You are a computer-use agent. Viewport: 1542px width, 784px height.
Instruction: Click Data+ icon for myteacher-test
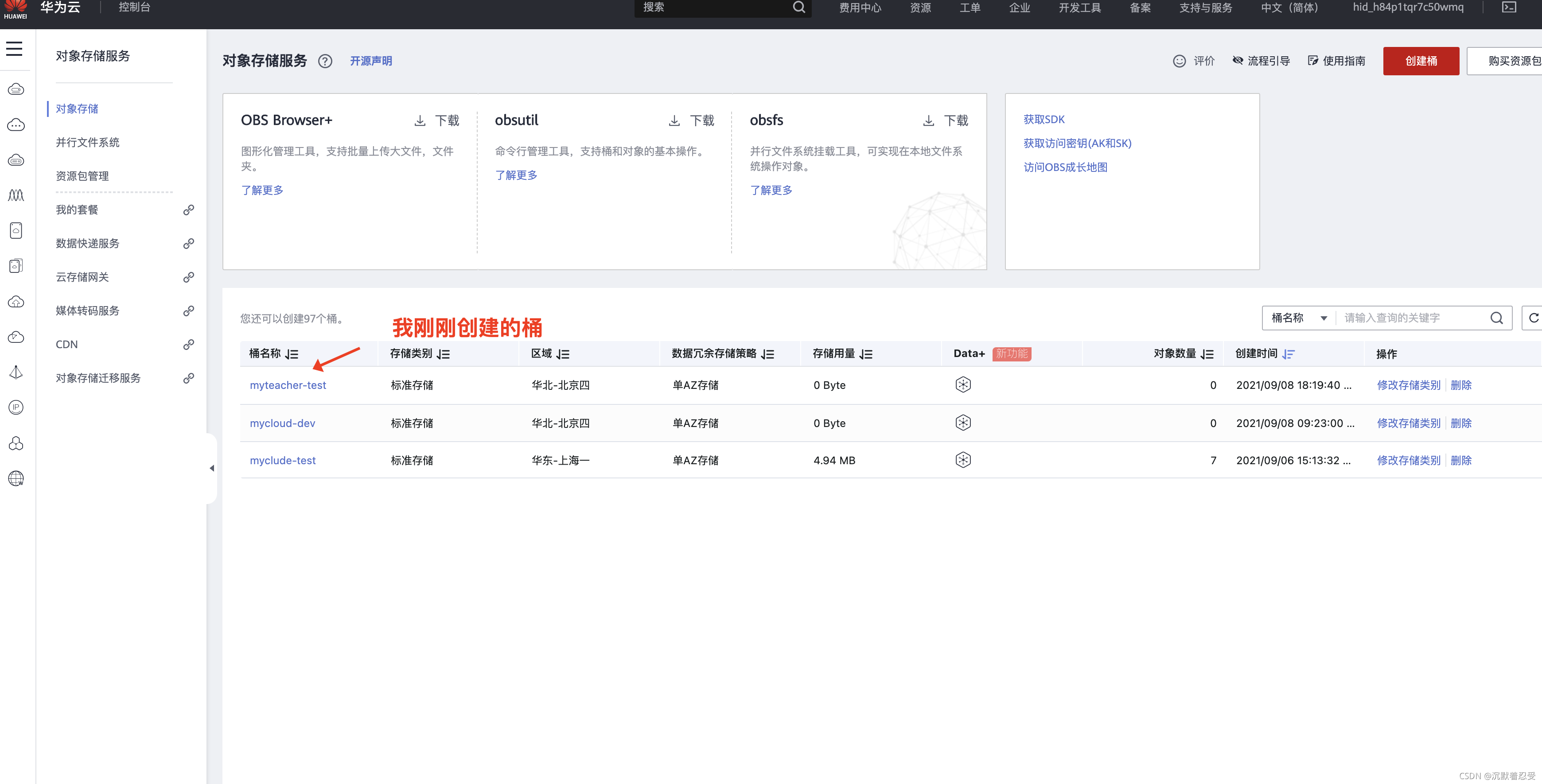pyautogui.click(x=963, y=385)
